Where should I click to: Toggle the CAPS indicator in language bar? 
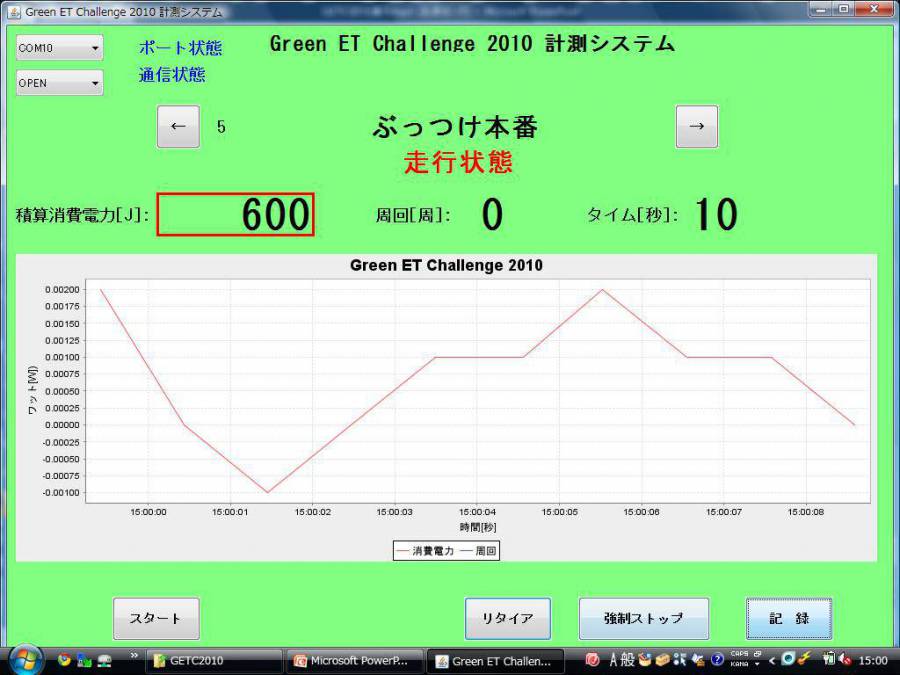pos(740,654)
